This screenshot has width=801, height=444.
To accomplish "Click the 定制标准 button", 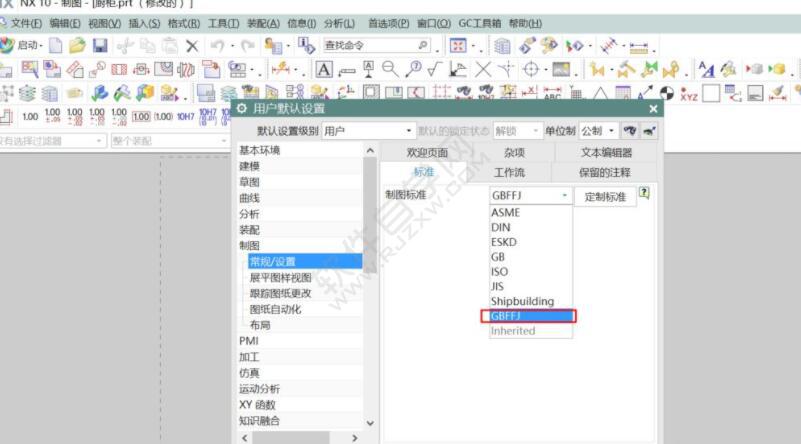I will (604, 197).
